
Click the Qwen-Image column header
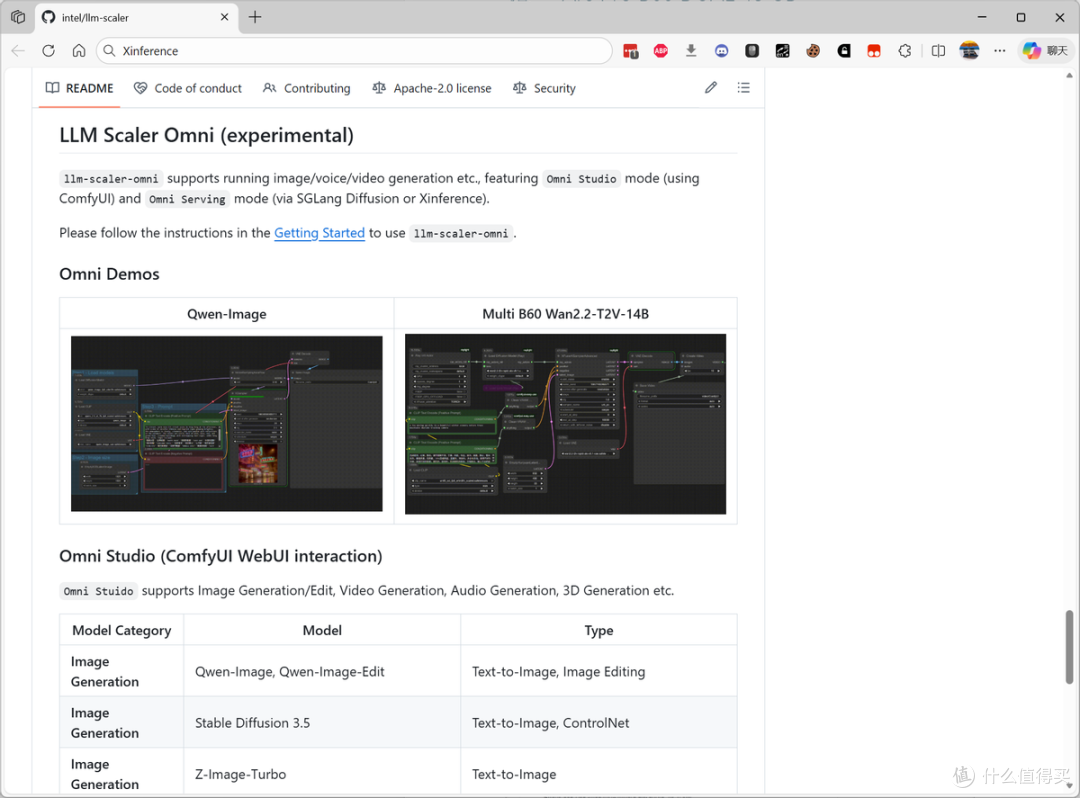pyautogui.click(x=227, y=314)
